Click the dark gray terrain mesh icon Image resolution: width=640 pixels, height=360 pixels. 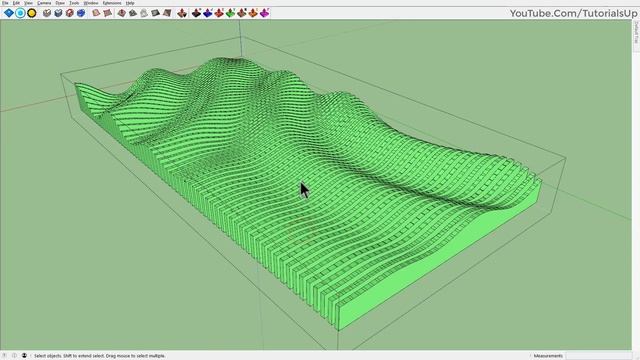133,13
